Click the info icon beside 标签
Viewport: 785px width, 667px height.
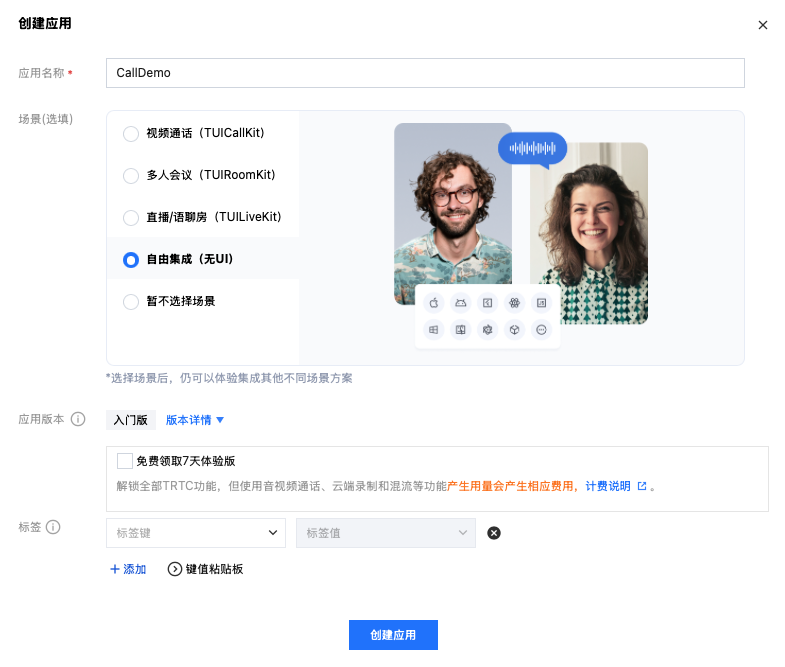click(x=54, y=527)
